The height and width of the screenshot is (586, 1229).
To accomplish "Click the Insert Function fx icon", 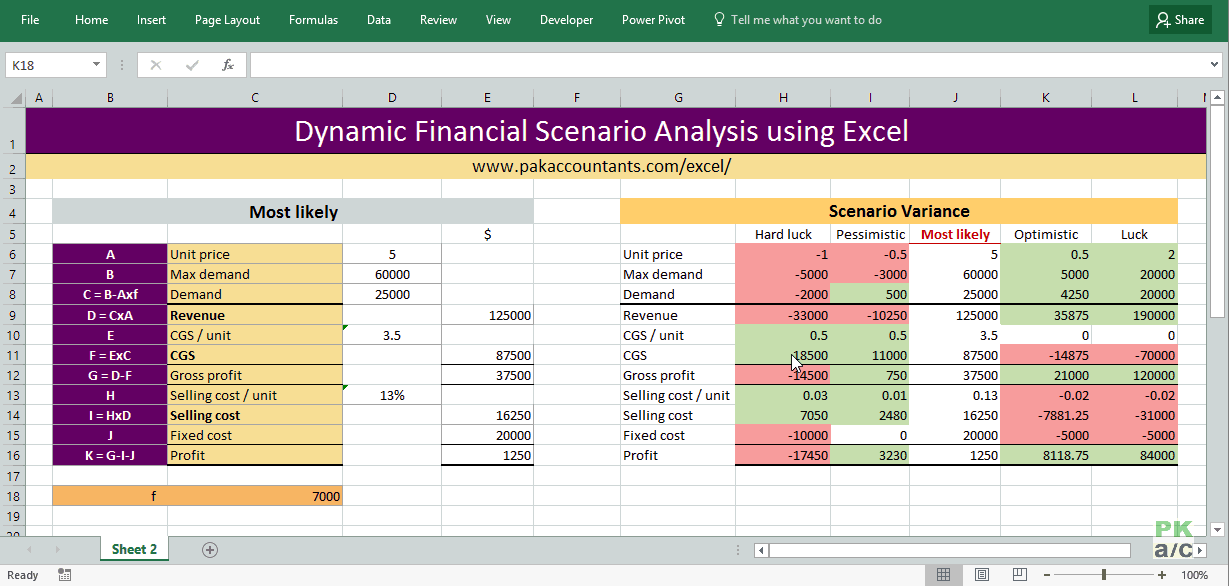I will (x=228, y=65).
